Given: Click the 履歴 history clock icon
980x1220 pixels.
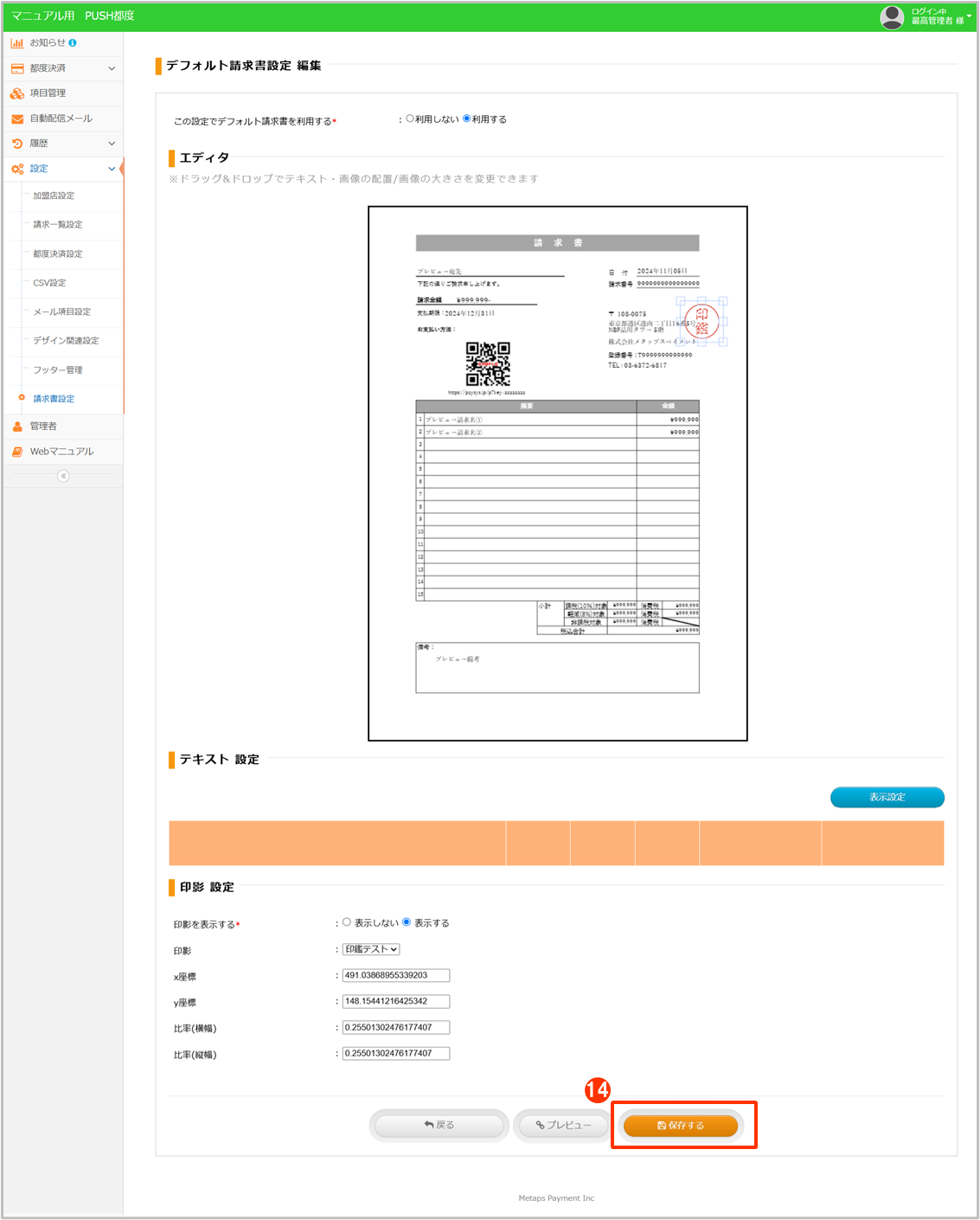Looking at the screenshot, I should pyautogui.click(x=17, y=144).
